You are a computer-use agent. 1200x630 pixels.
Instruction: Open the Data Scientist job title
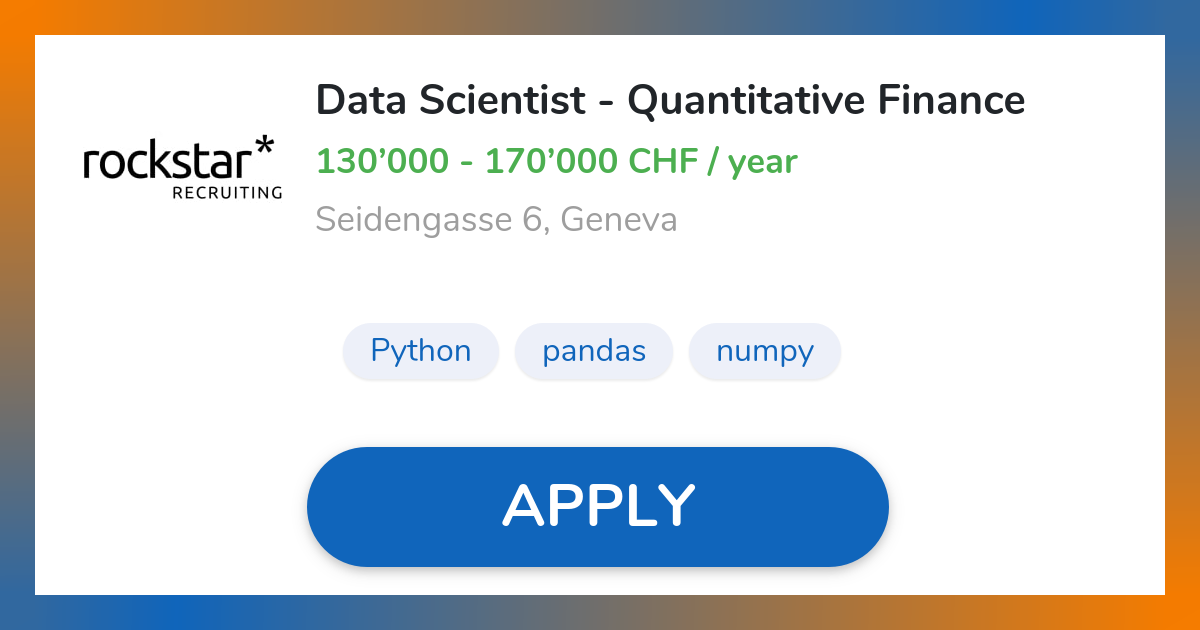(670, 100)
